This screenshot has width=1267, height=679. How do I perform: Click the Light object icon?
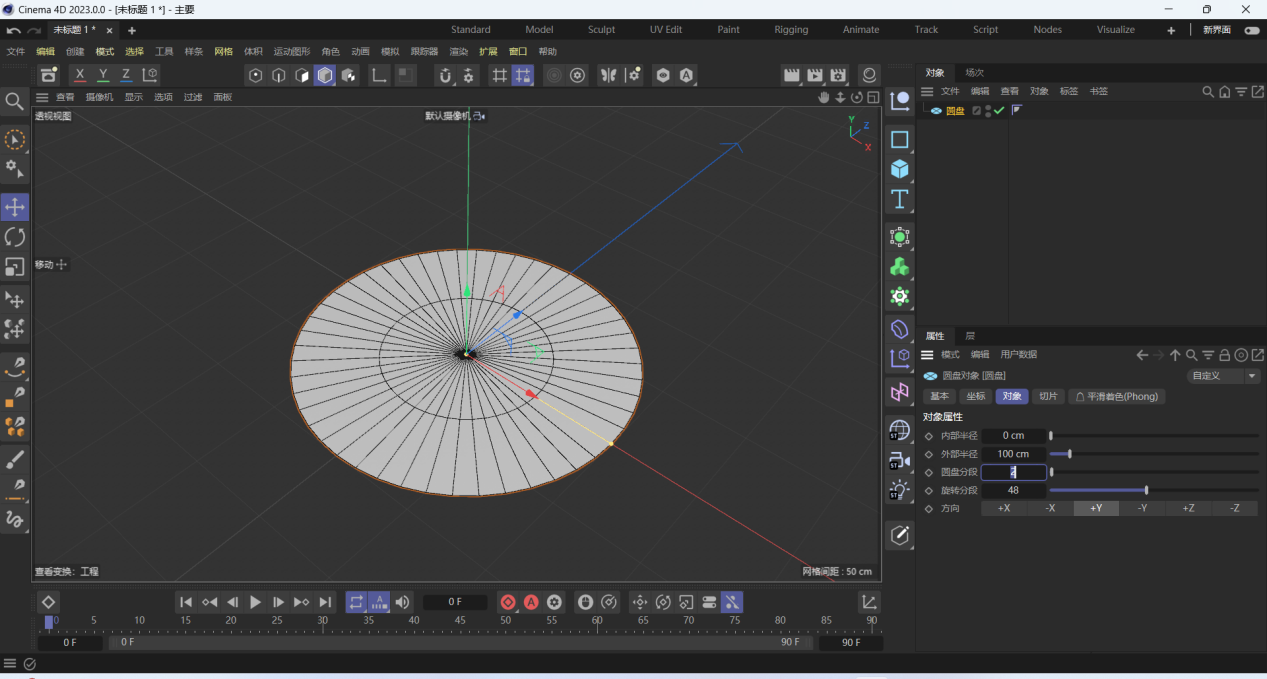click(900, 490)
